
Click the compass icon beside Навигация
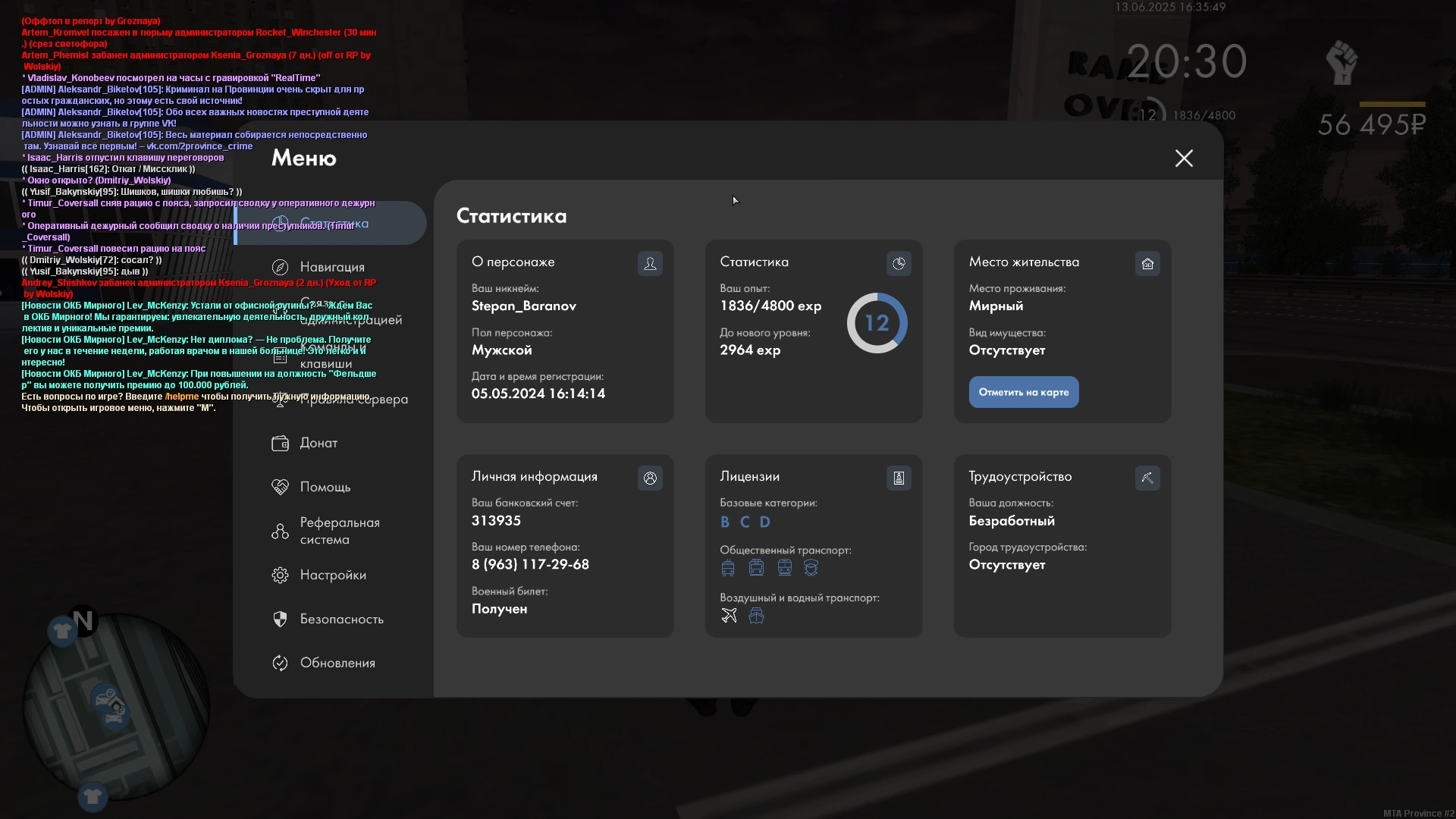tap(280, 267)
